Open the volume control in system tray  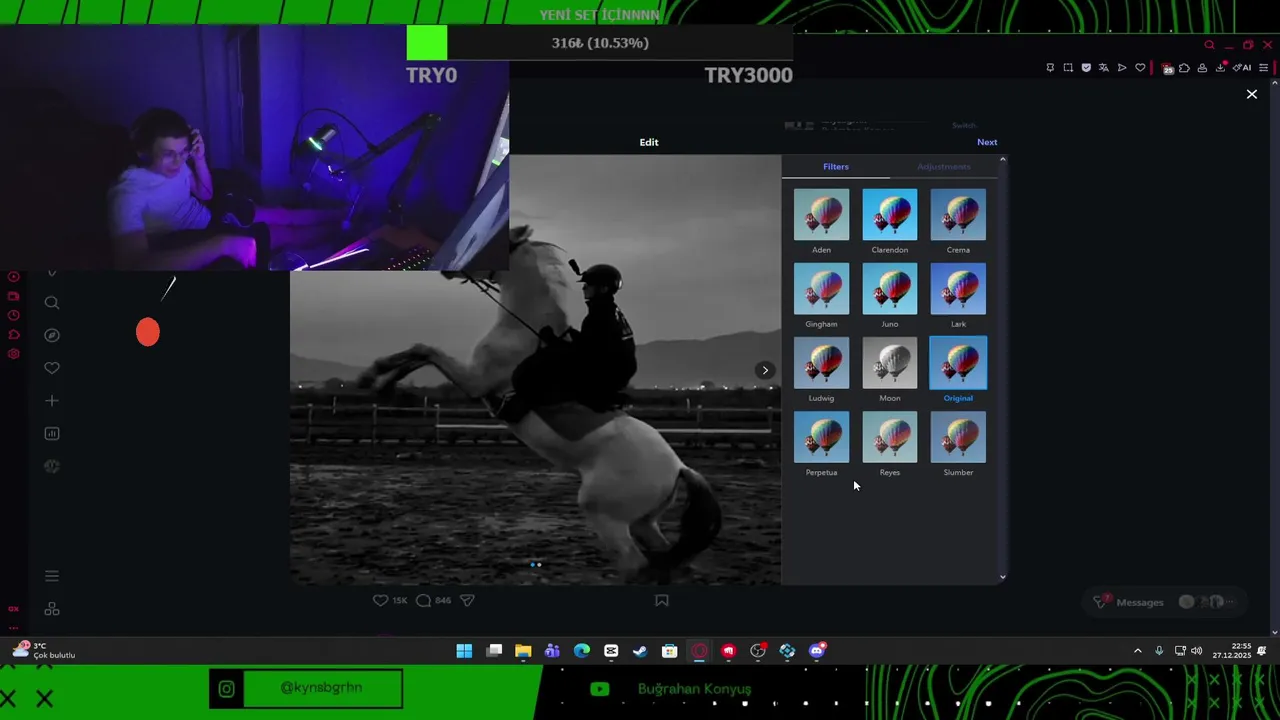tap(1197, 651)
